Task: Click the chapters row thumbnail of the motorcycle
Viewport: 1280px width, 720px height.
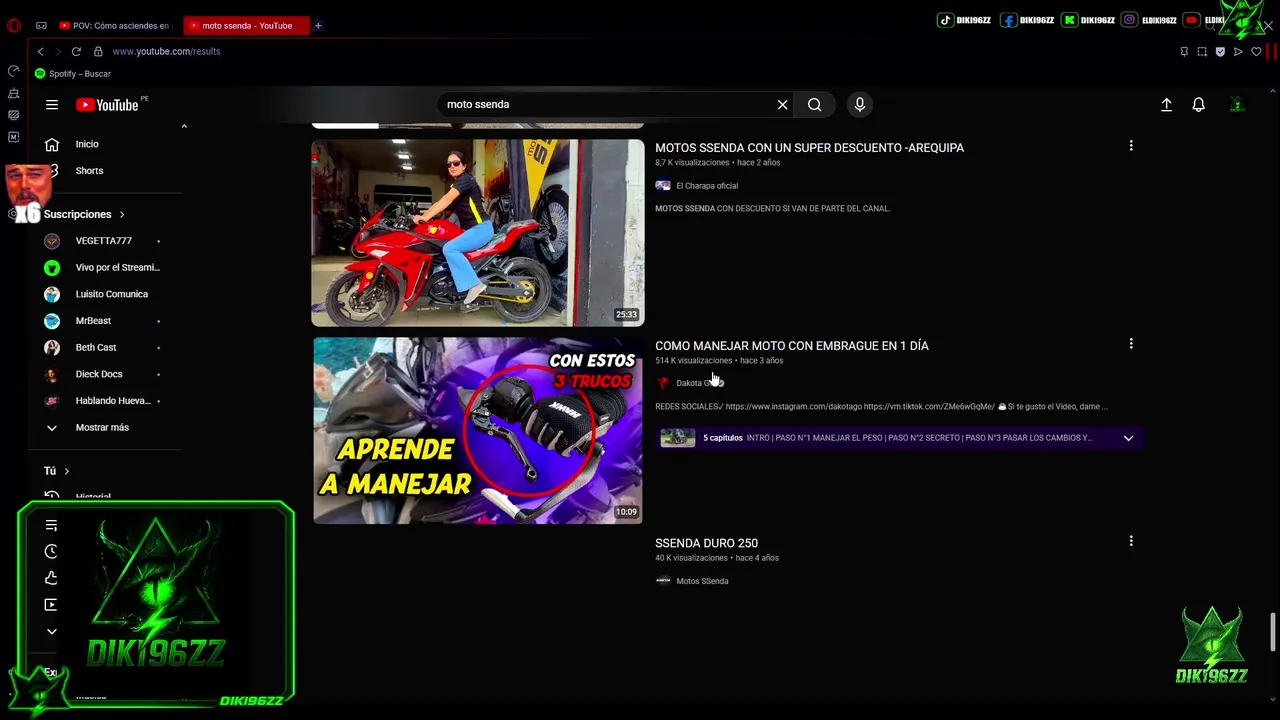Action: tap(677, 438)
